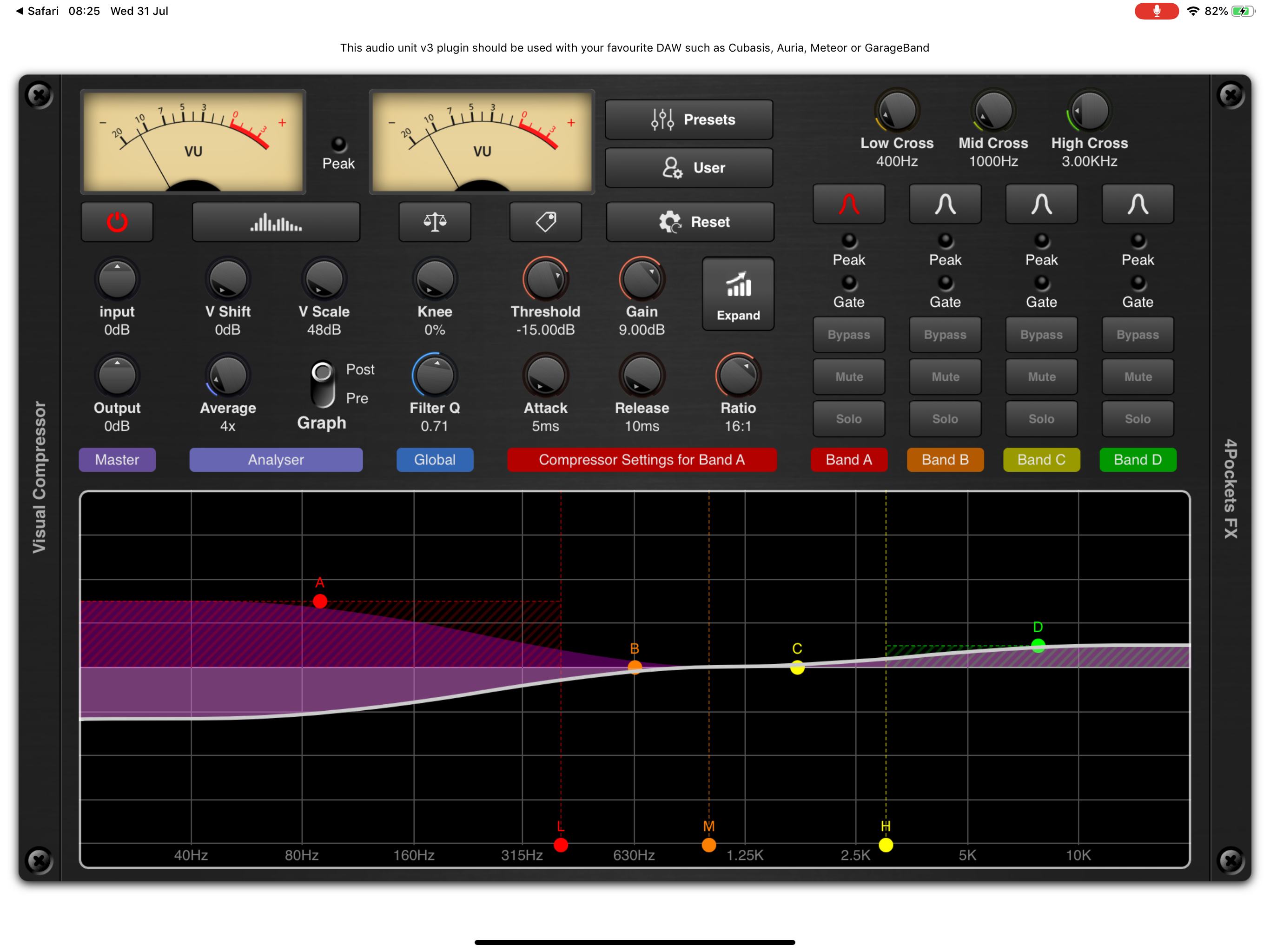Click the red power bypass icon
The image size is (1270, 952).
[117, 222]
